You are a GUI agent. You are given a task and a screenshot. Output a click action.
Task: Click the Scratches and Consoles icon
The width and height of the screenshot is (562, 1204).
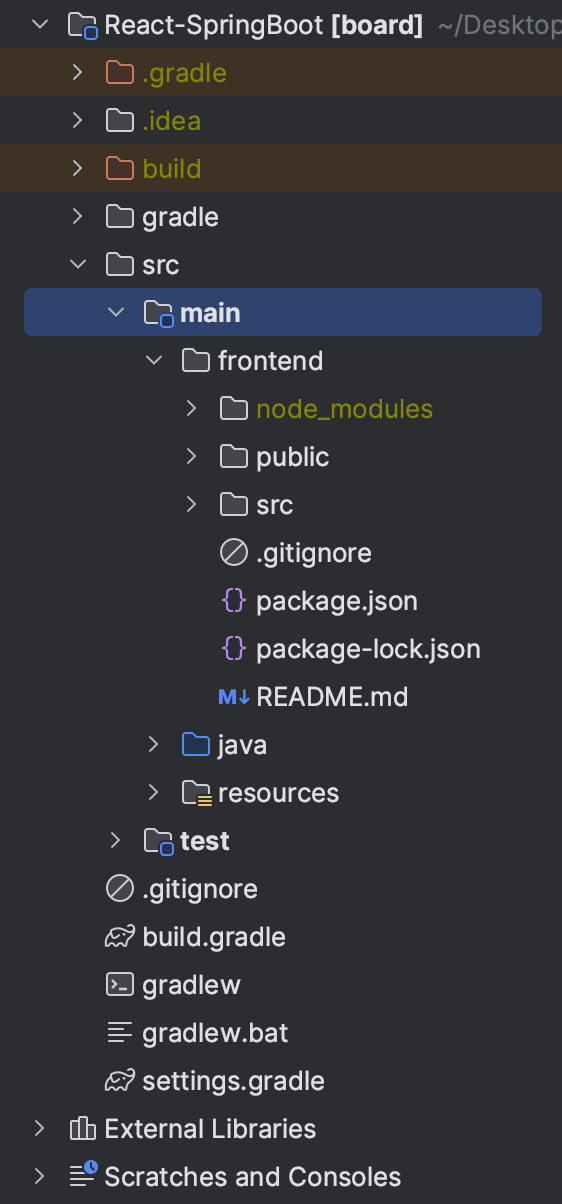82,1177
